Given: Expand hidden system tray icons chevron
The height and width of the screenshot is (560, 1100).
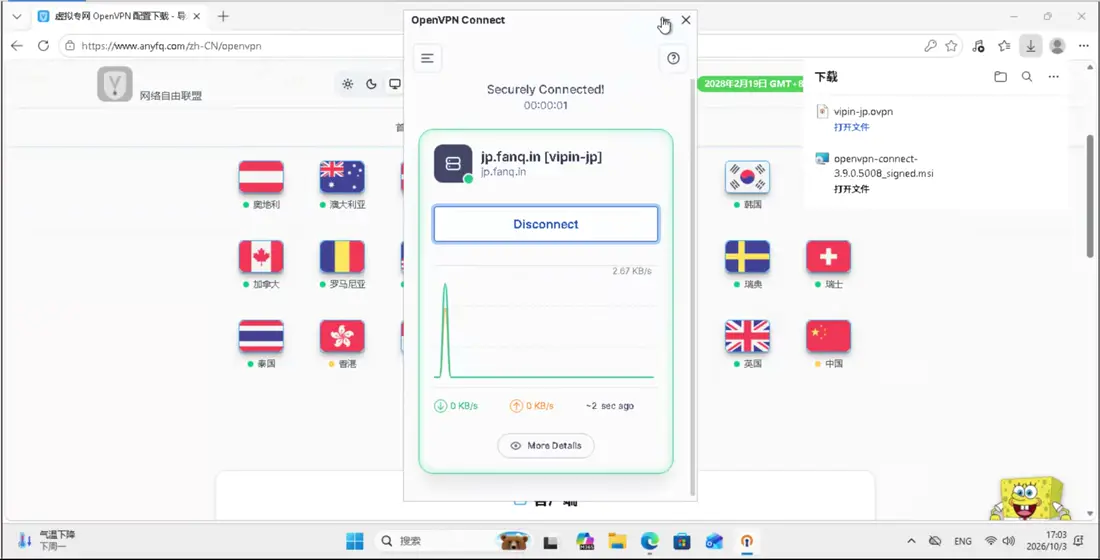Looking at the screenshot, I should pos(911,541).
